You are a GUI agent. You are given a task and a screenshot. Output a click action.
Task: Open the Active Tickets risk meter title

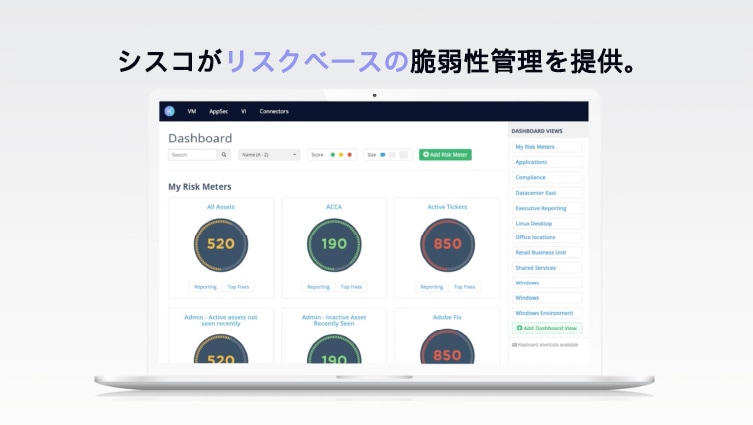pyautogui.click(x=447, y=207)
